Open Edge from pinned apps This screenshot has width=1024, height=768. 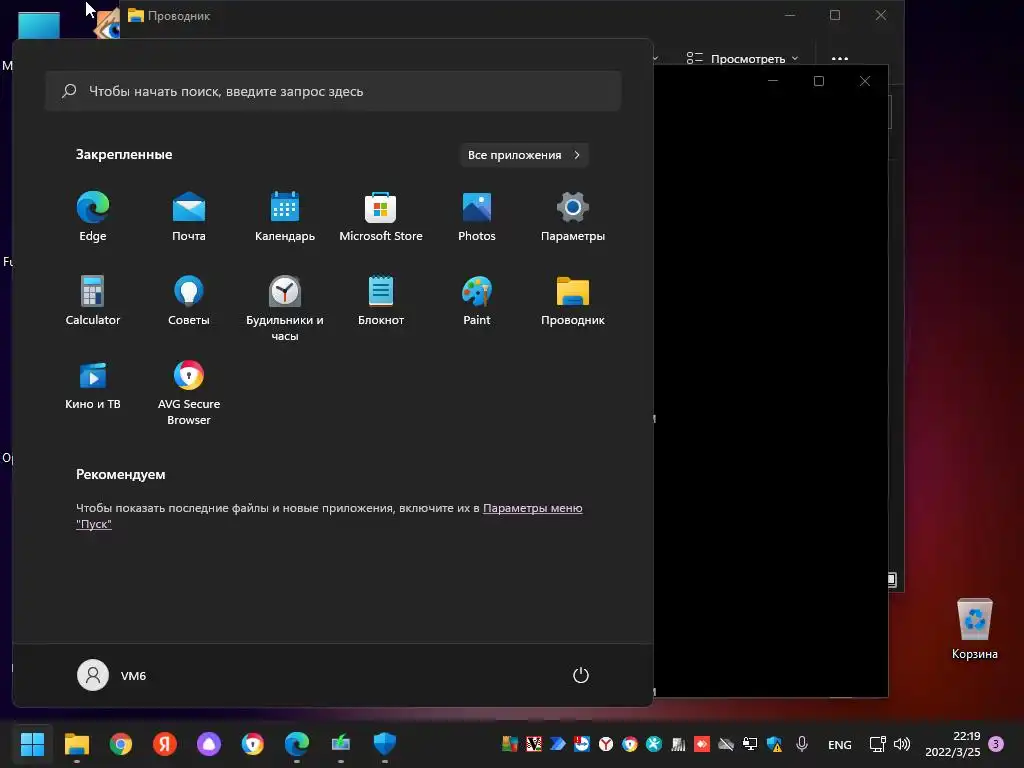pos(93,217)
